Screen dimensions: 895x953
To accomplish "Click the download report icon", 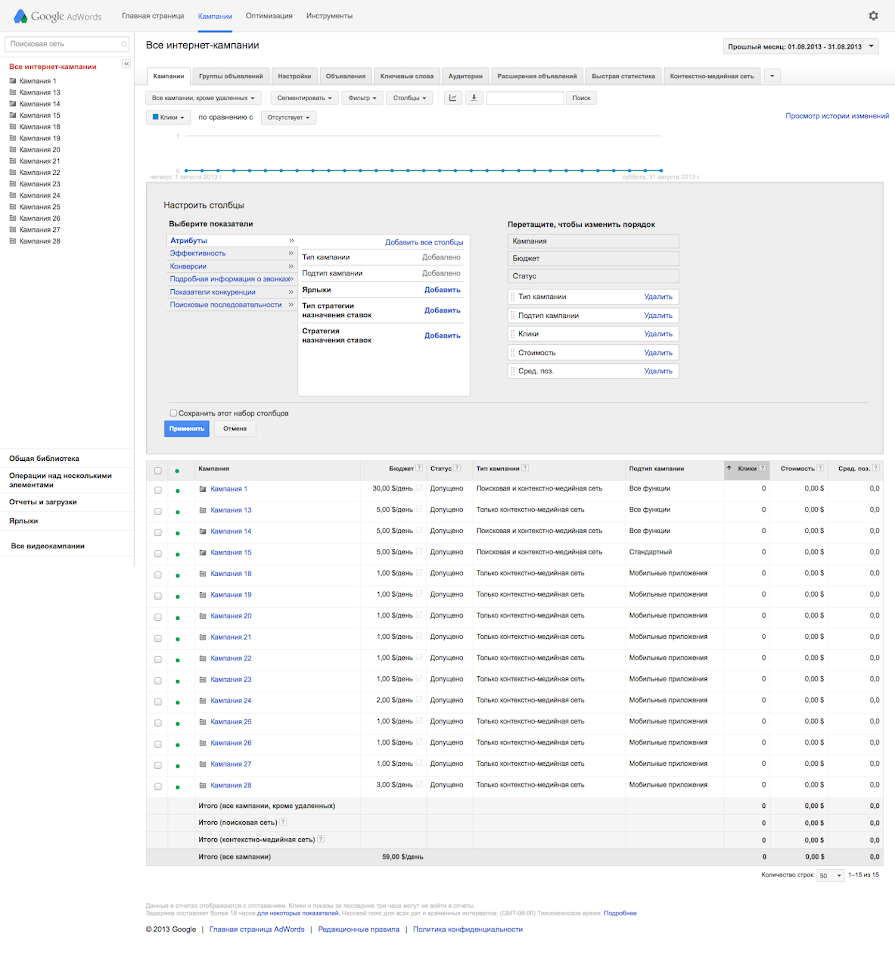I will click(474, 98).
